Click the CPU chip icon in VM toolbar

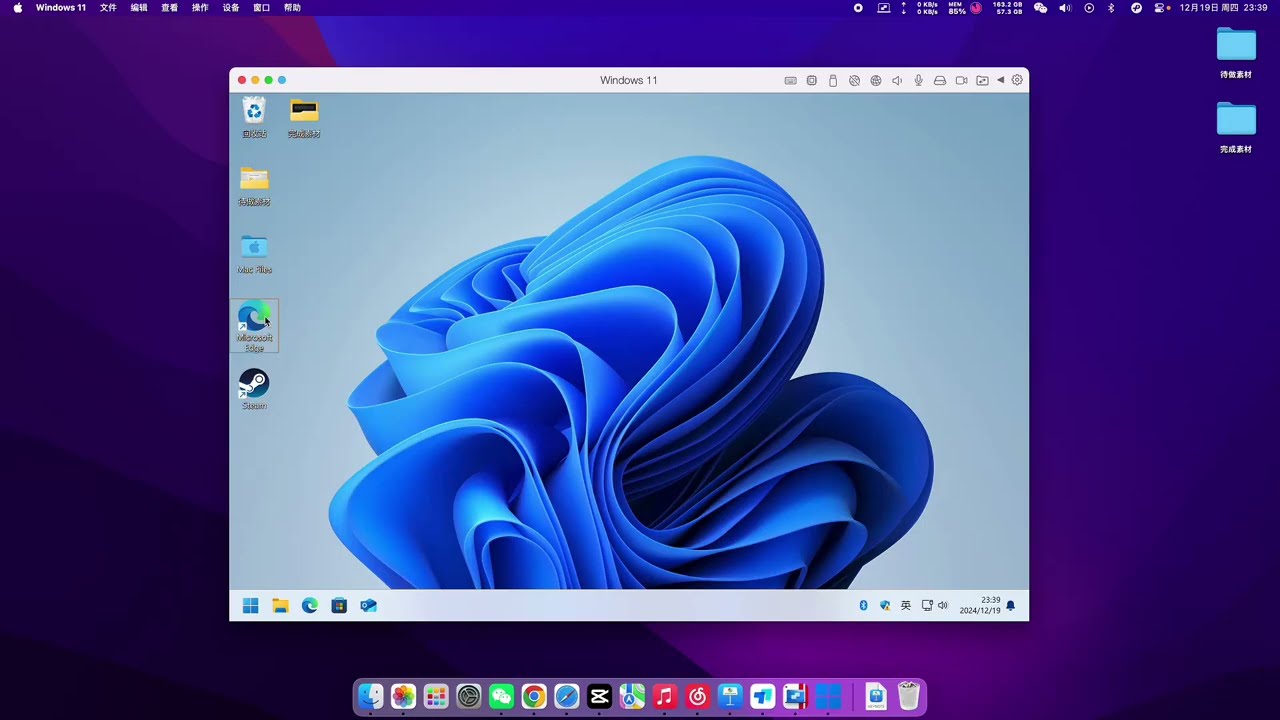tap(811, 80)
